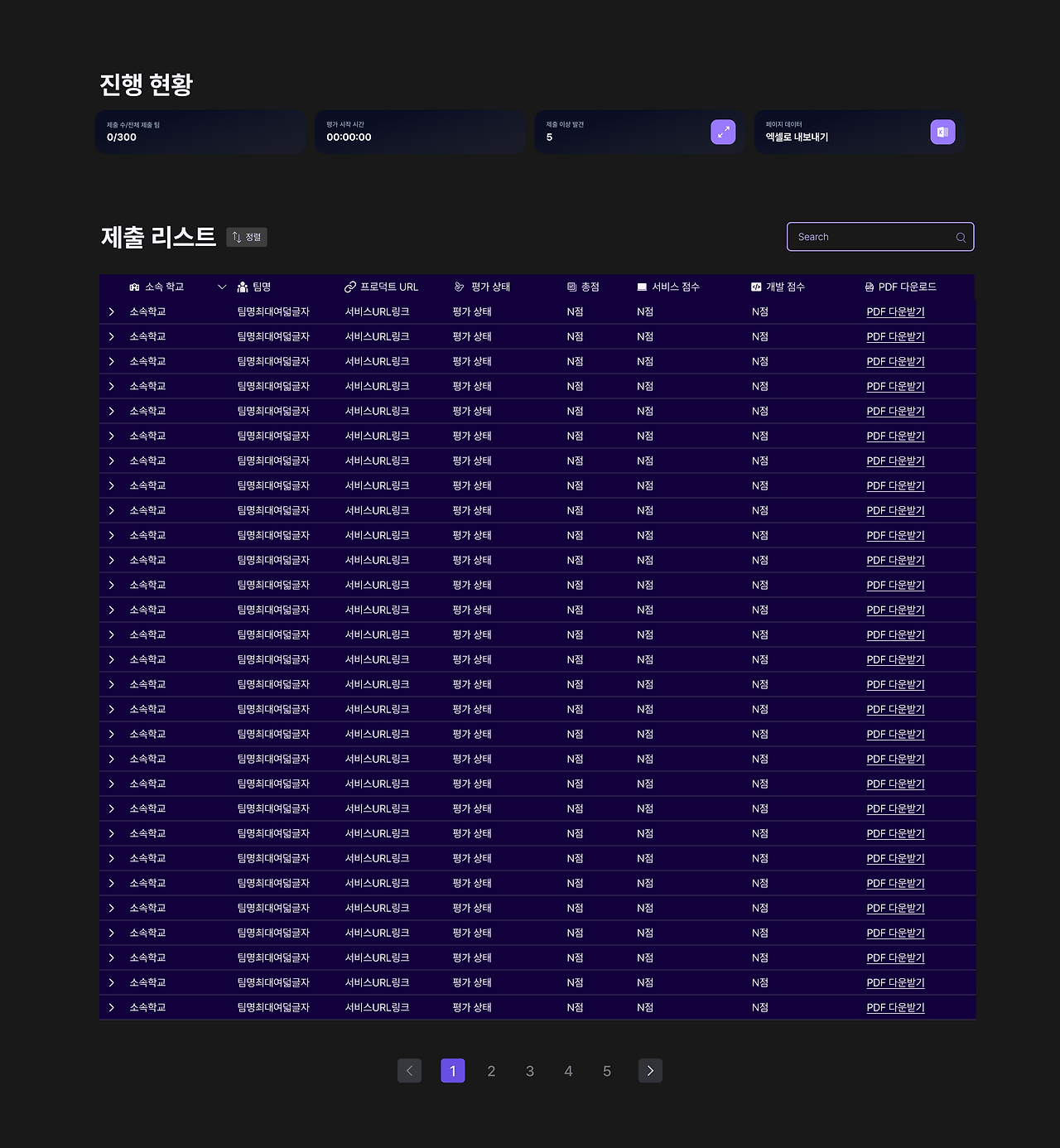Go to page 3 of the list

pos(530,1070)
